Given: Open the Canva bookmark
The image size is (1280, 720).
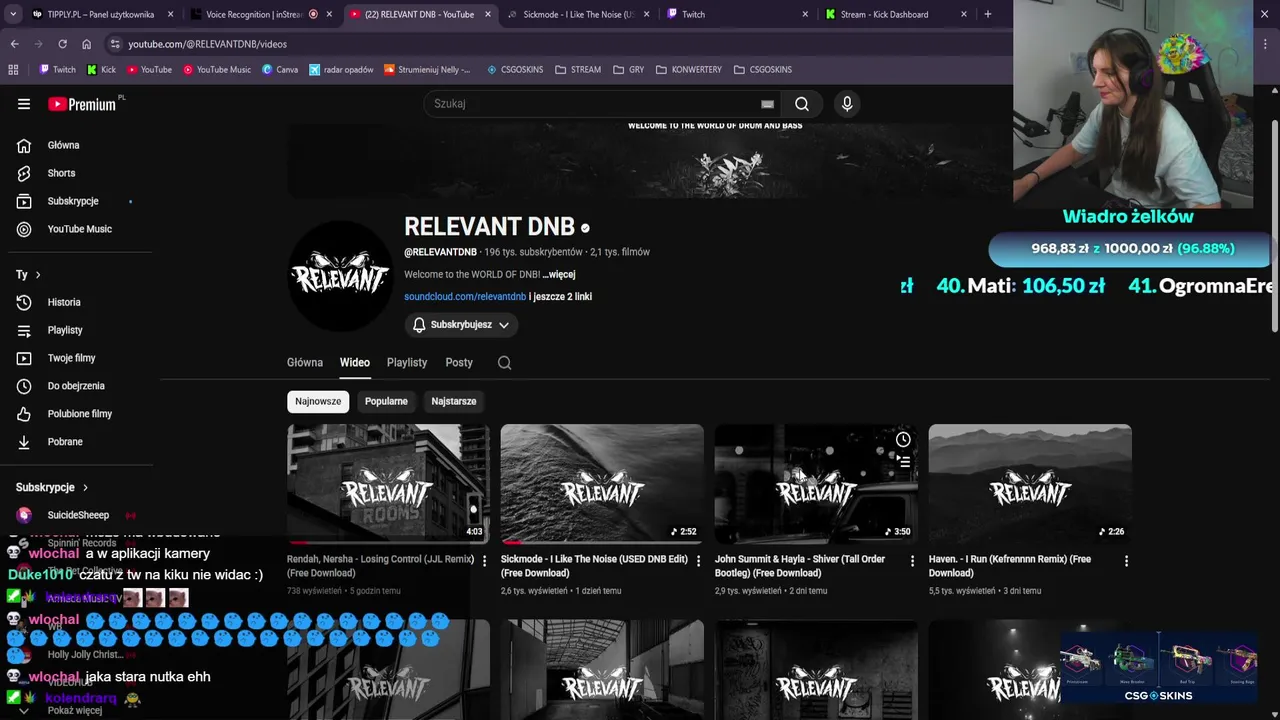Looking at the screenshot, I should pyautogui.click(x=280, y=70).
